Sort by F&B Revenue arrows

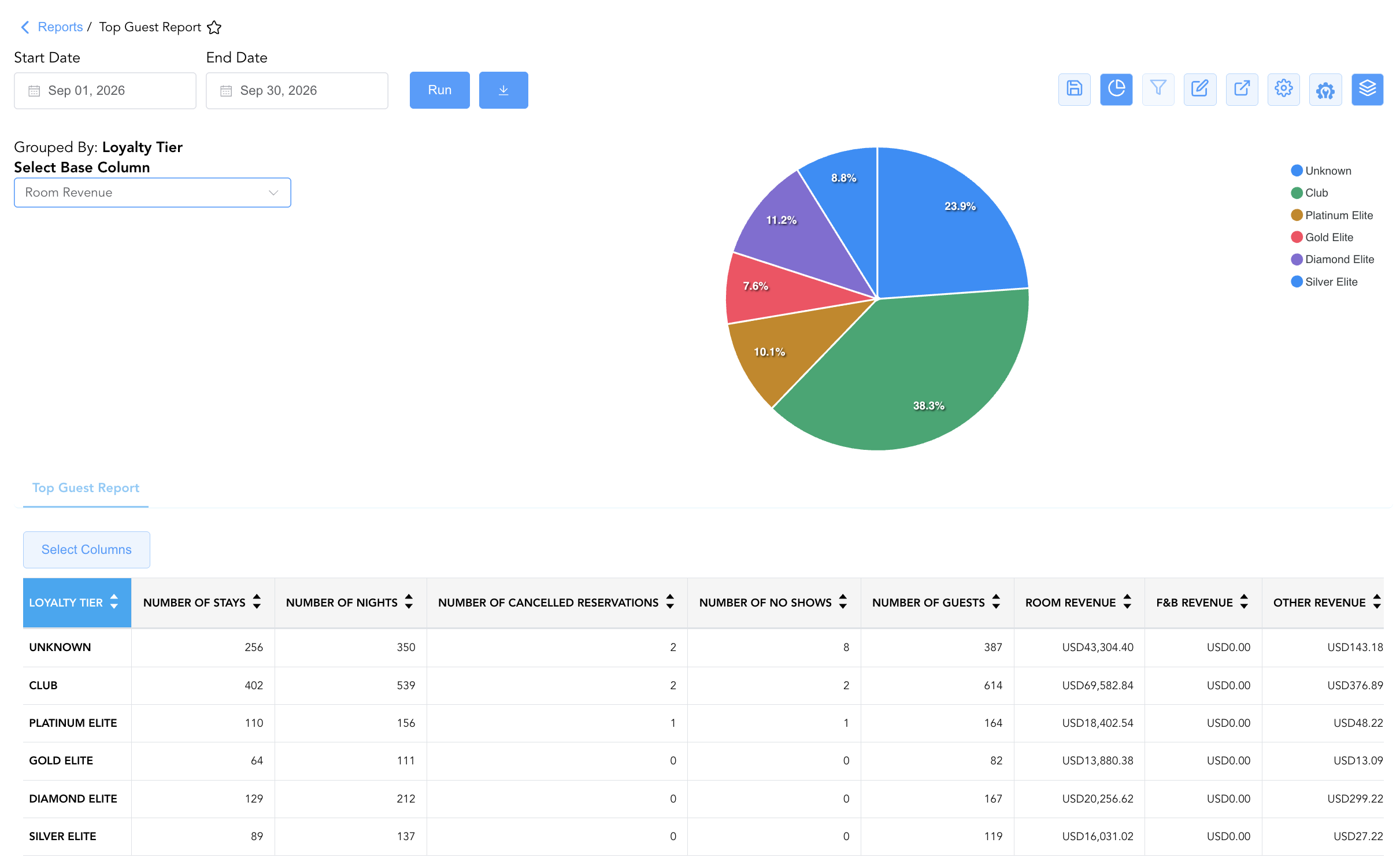1244,601
